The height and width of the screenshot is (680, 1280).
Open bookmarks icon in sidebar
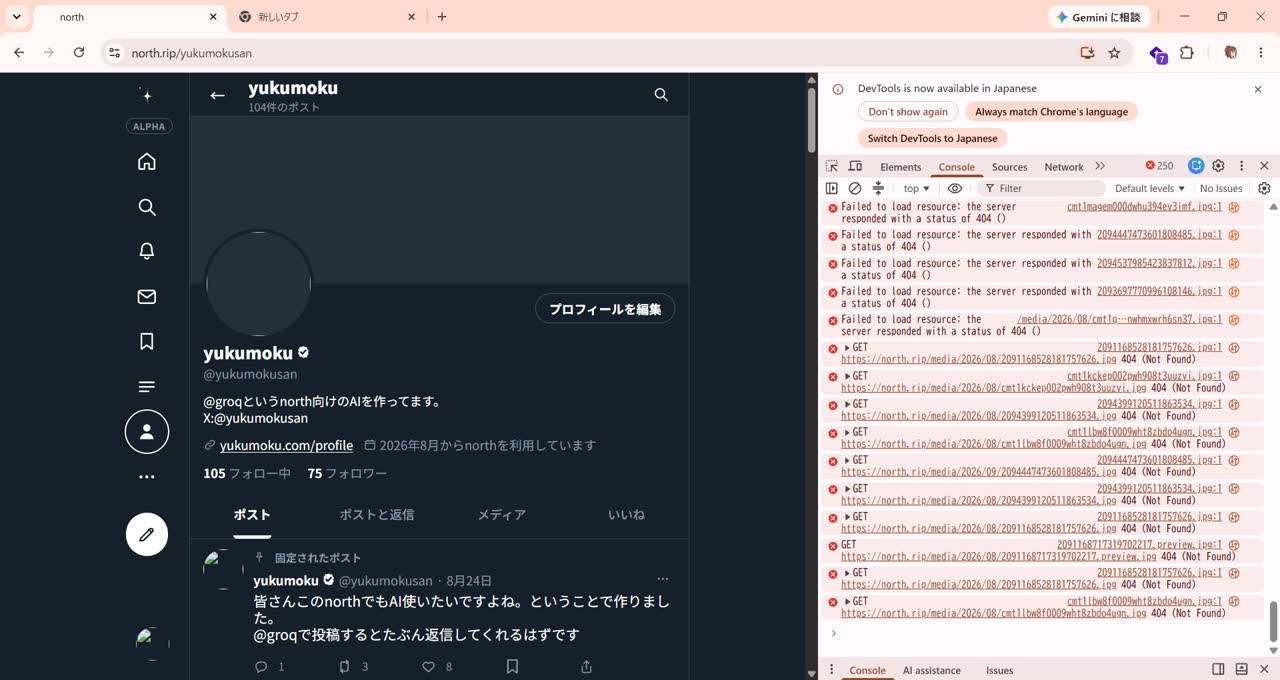pos(147,342)
